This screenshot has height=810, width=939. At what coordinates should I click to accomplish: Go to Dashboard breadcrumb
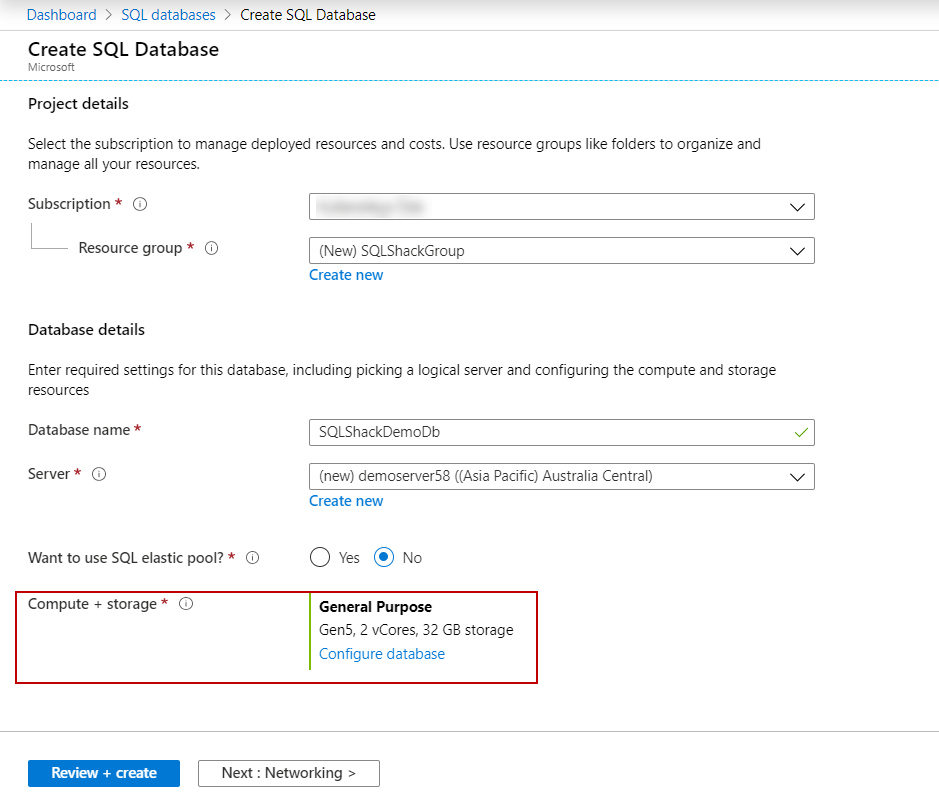pyautogui.click(x=61, y=15)
